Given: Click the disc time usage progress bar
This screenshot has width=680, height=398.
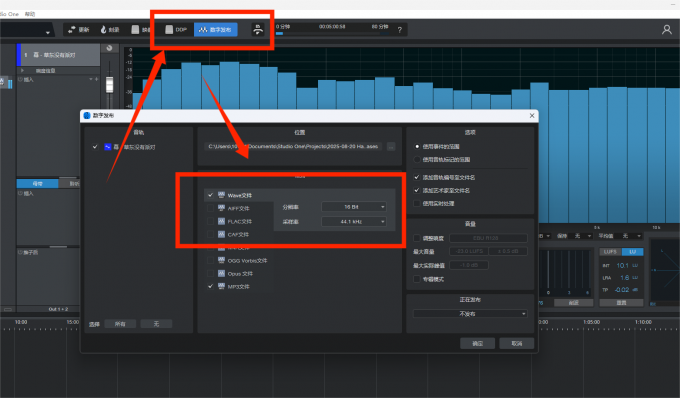Looking at the screenshot, I should [x=331, y=33].
